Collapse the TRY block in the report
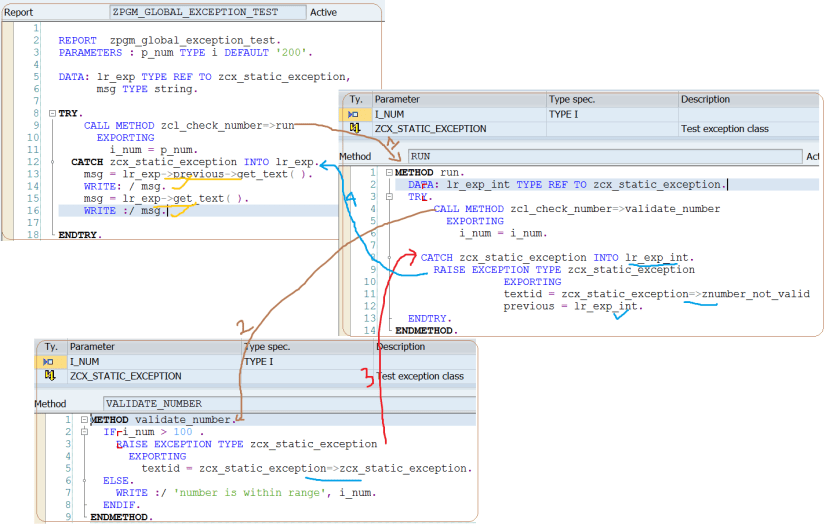This screenshot has width=840, height=526. point(51,115)
